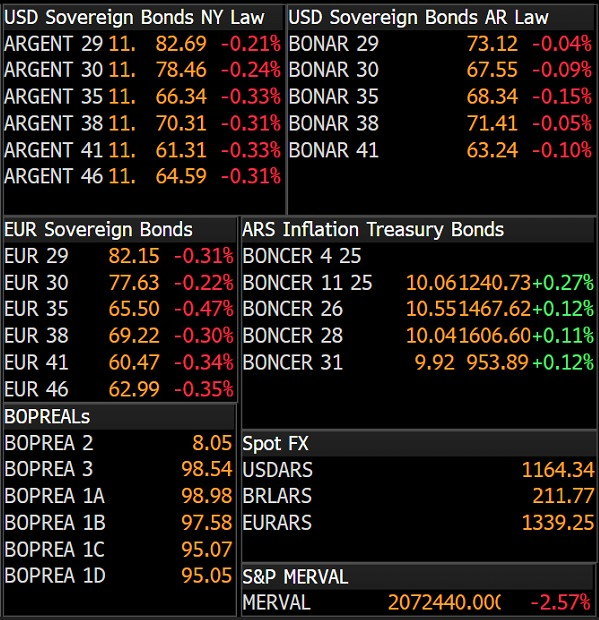Click BONCER 11 25 price 1240.73
This screenshot has height=620, width=599.
point(495,283)
